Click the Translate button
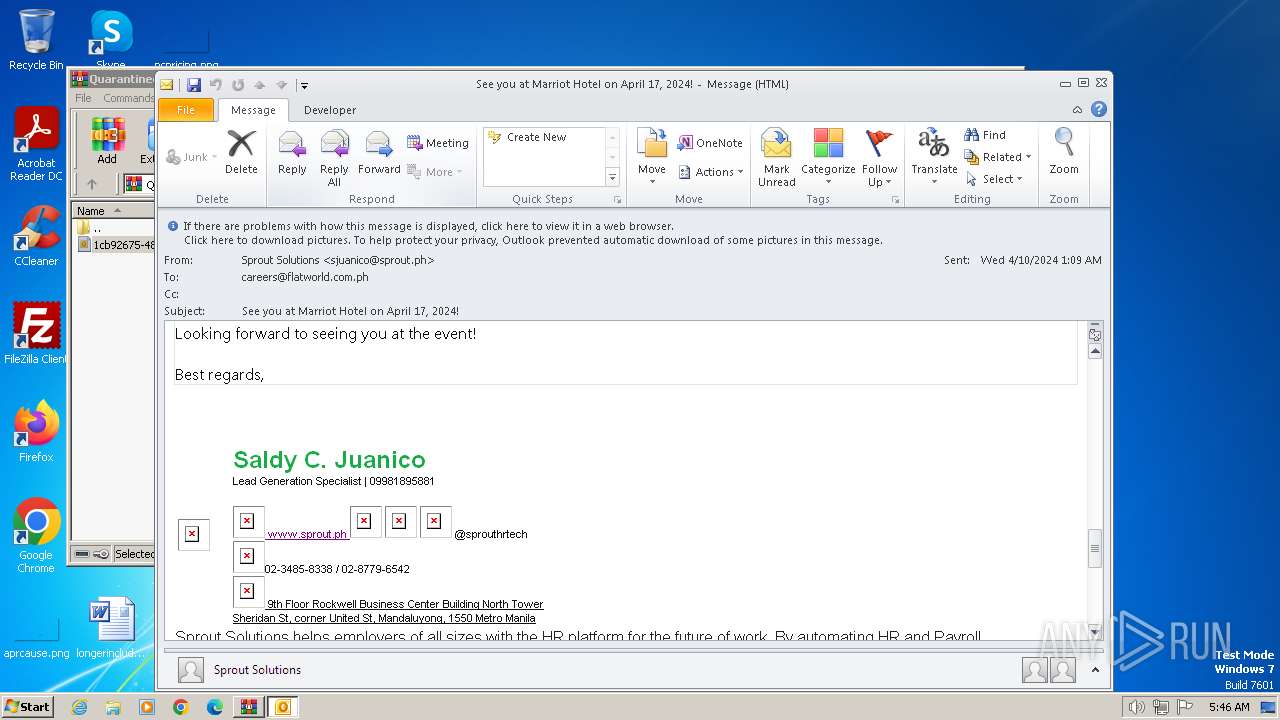This screenshot has height=720, width=1280. click(x=934, y=157)
